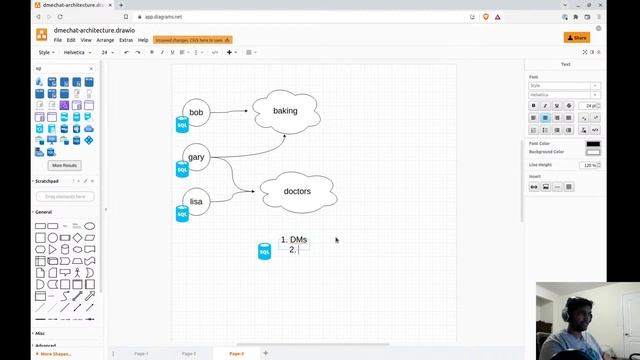Edit the Scratchpad with the pencil icon
Image resolution: width=640 pixels, height=360 pixels.
coord(85,181)
